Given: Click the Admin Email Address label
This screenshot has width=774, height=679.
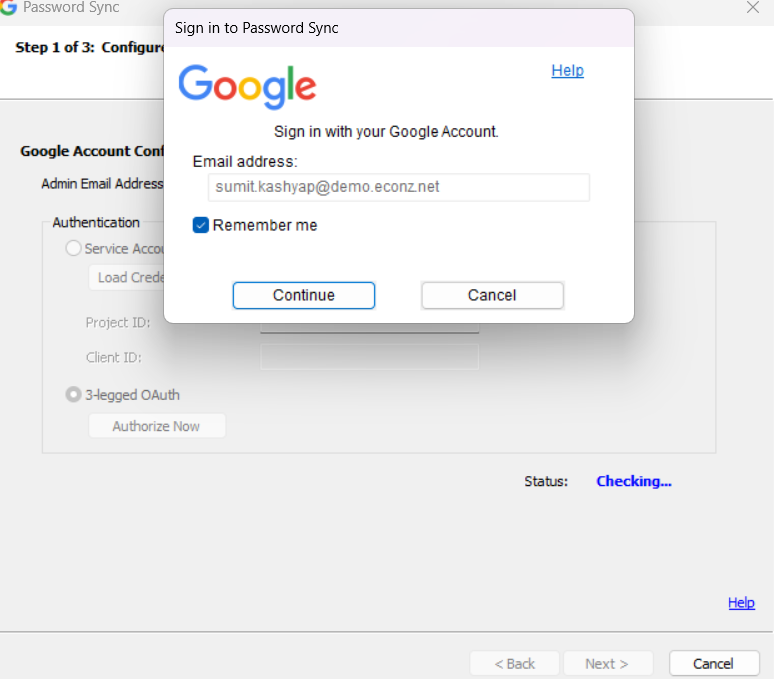Looking at the screenshot, I should coord(102,184).
